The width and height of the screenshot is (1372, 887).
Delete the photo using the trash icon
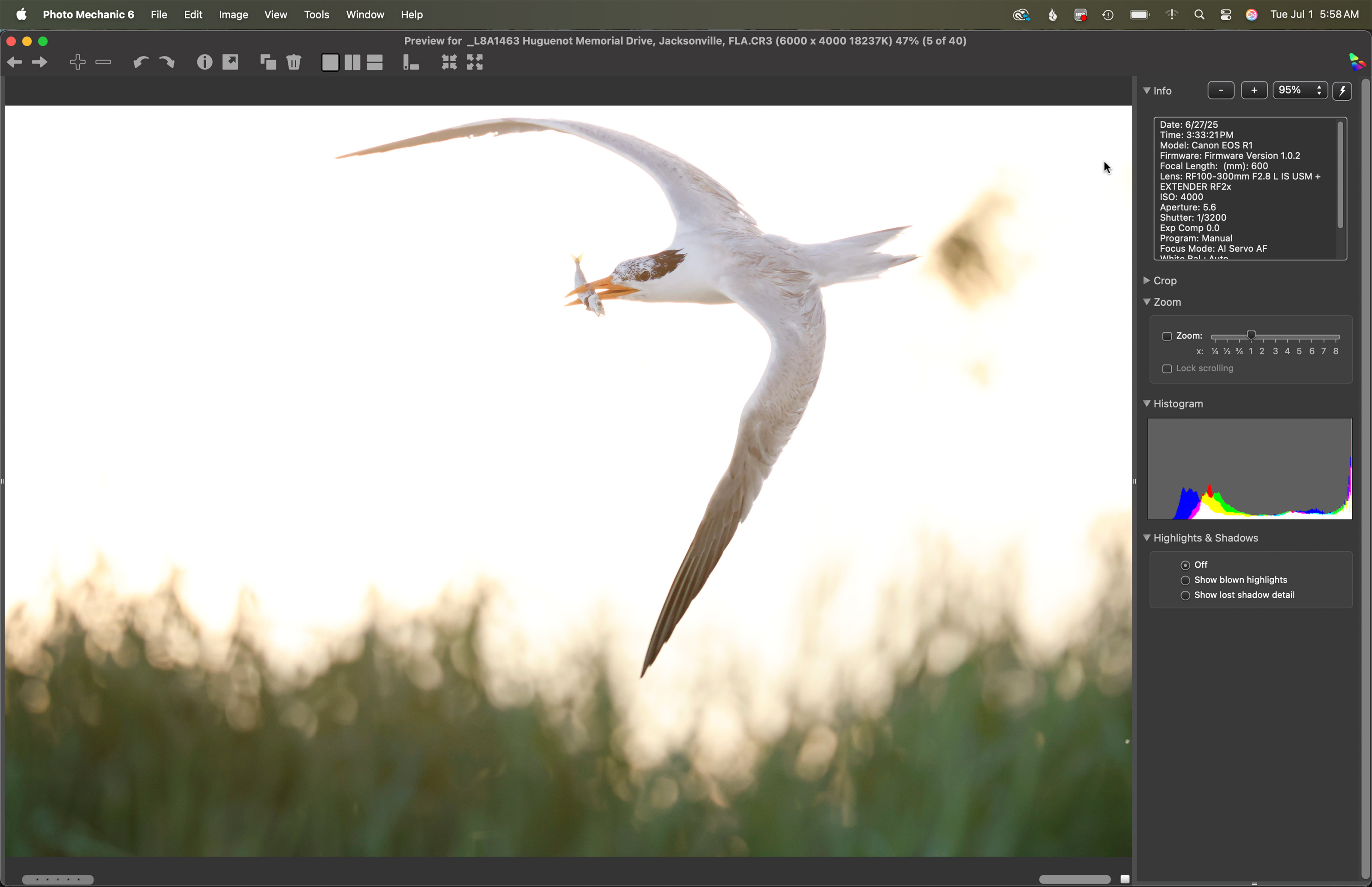tap(294, 62)
